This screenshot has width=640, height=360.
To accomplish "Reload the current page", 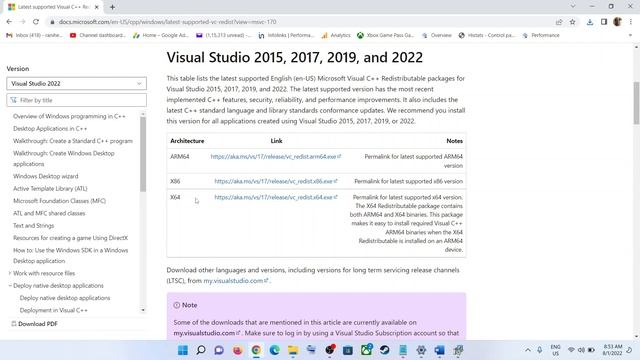I will point(36,22).
